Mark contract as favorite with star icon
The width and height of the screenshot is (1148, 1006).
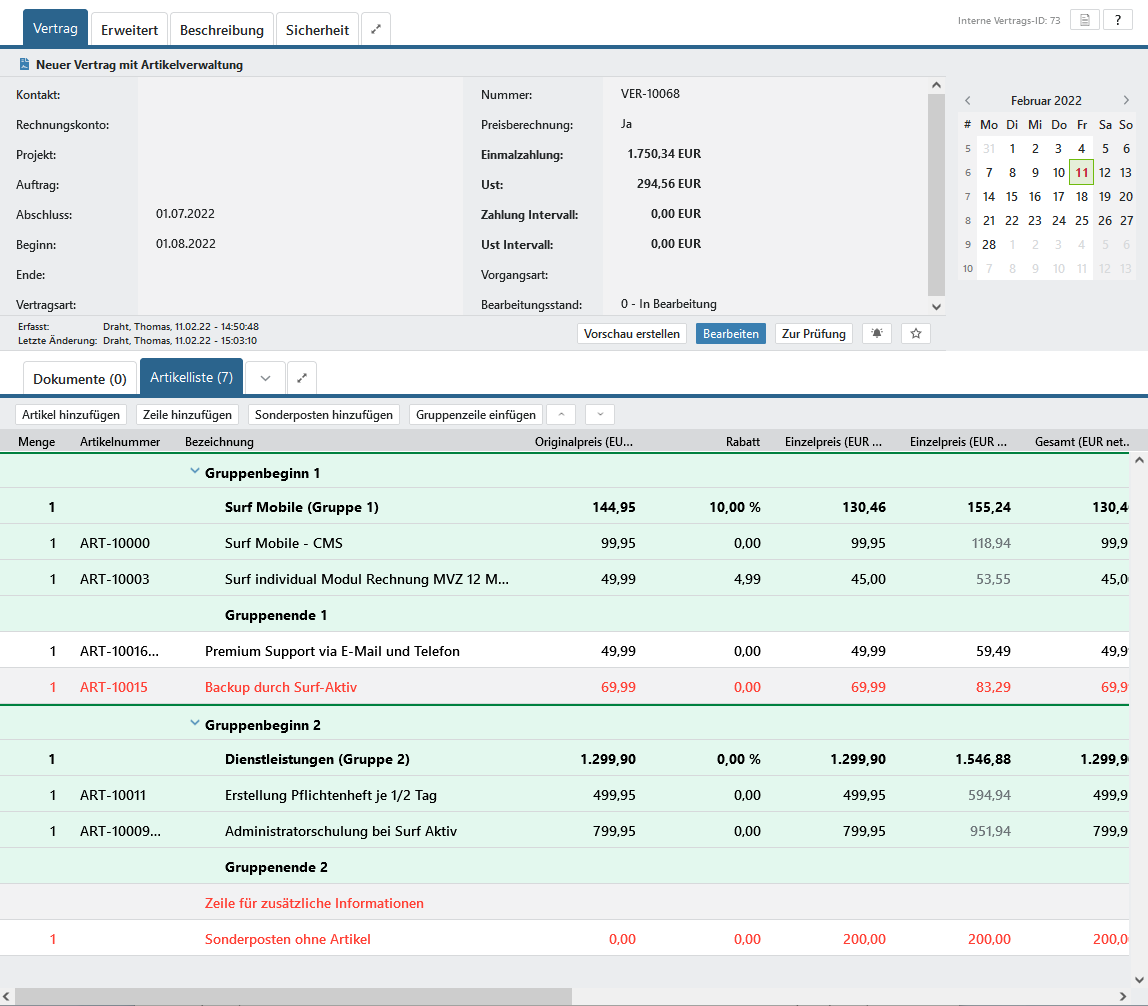915,334
